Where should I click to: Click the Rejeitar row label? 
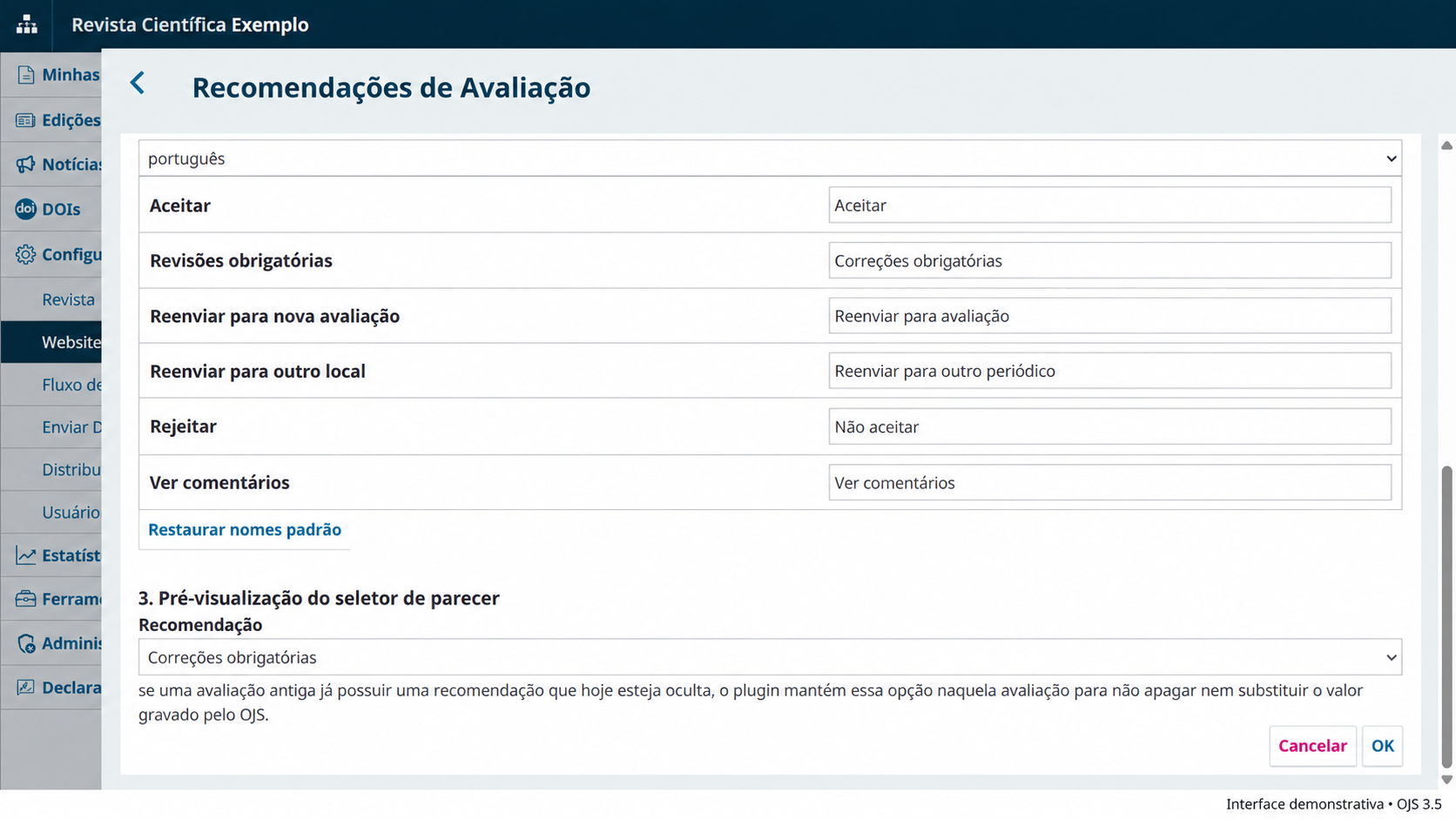pos(183,426)
